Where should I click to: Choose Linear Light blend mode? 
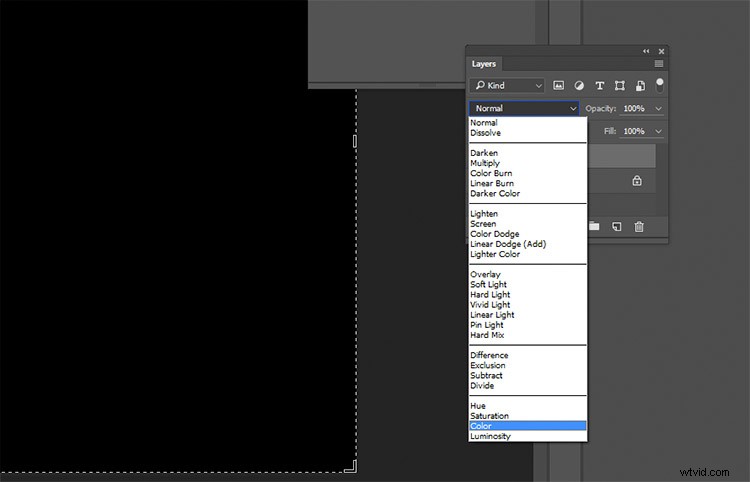pos(528,315)
